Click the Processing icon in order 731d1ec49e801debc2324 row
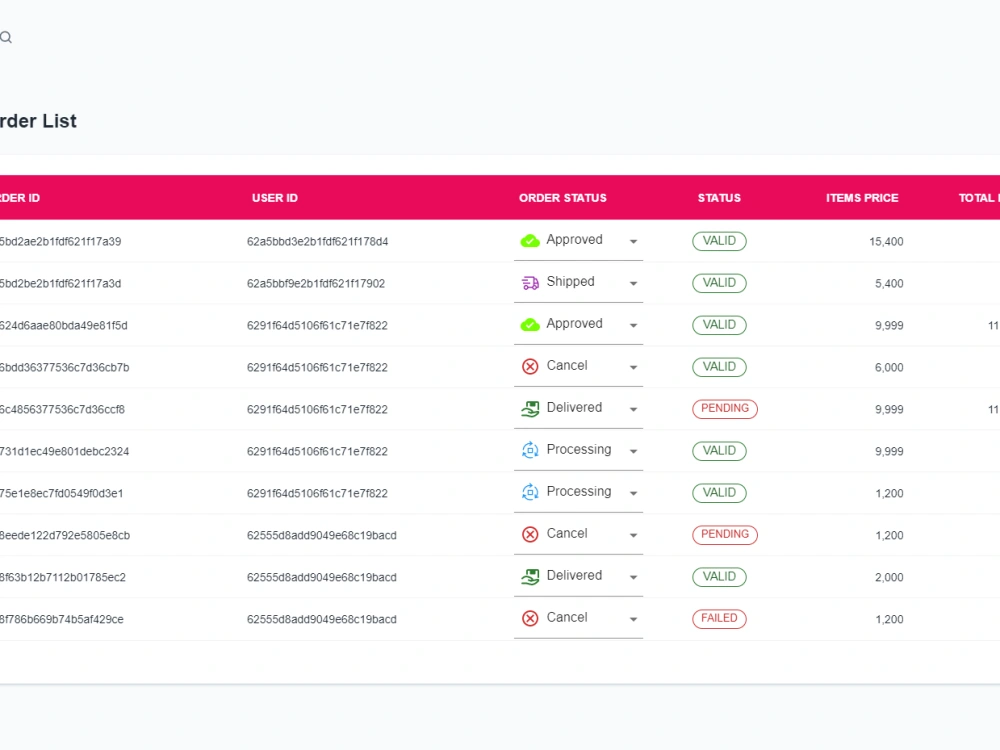 [530, 451]
